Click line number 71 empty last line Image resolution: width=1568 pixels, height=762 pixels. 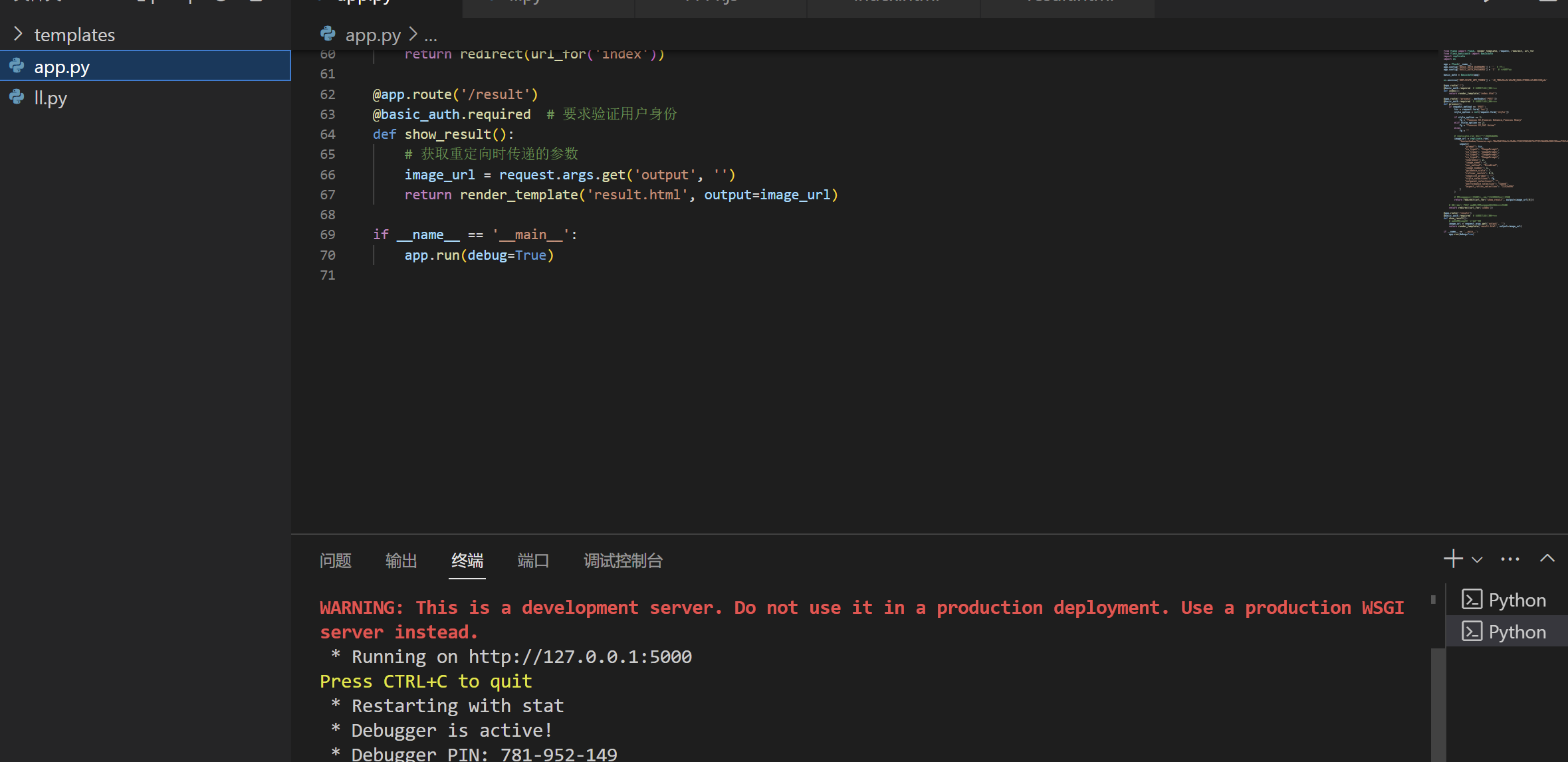(x=328, y=275)
